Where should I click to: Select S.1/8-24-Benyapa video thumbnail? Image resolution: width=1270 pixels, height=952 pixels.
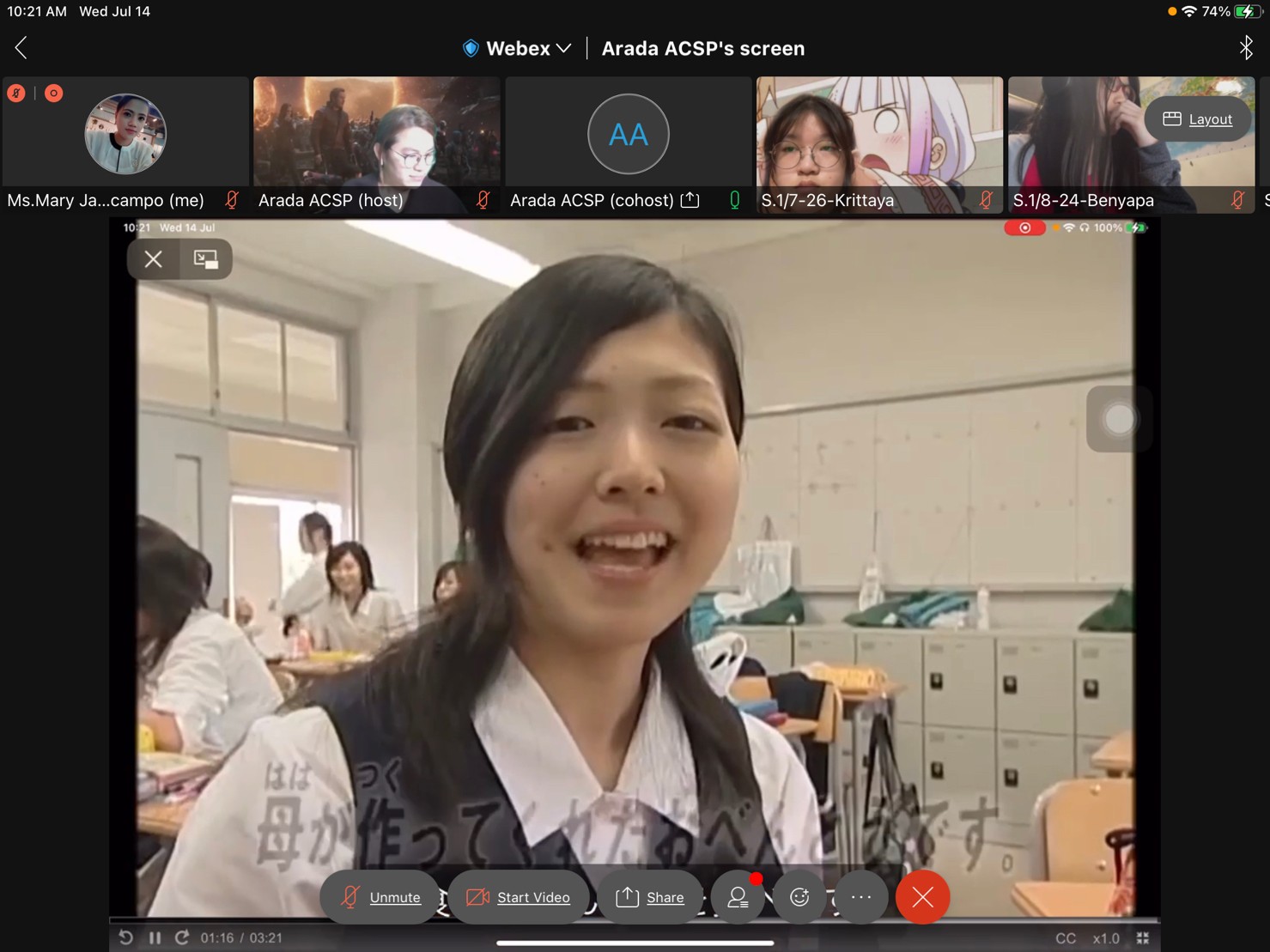click(1131, 144)
